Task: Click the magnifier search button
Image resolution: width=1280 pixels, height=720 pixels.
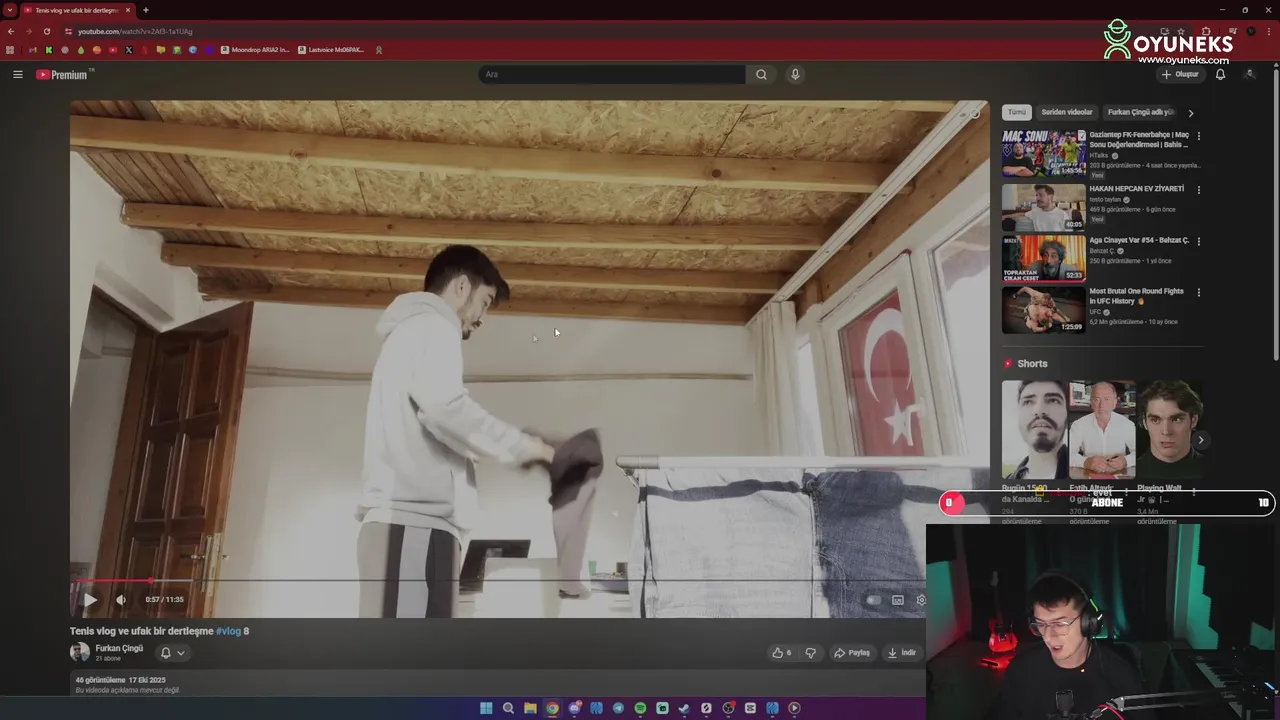Action: point(761,74)
